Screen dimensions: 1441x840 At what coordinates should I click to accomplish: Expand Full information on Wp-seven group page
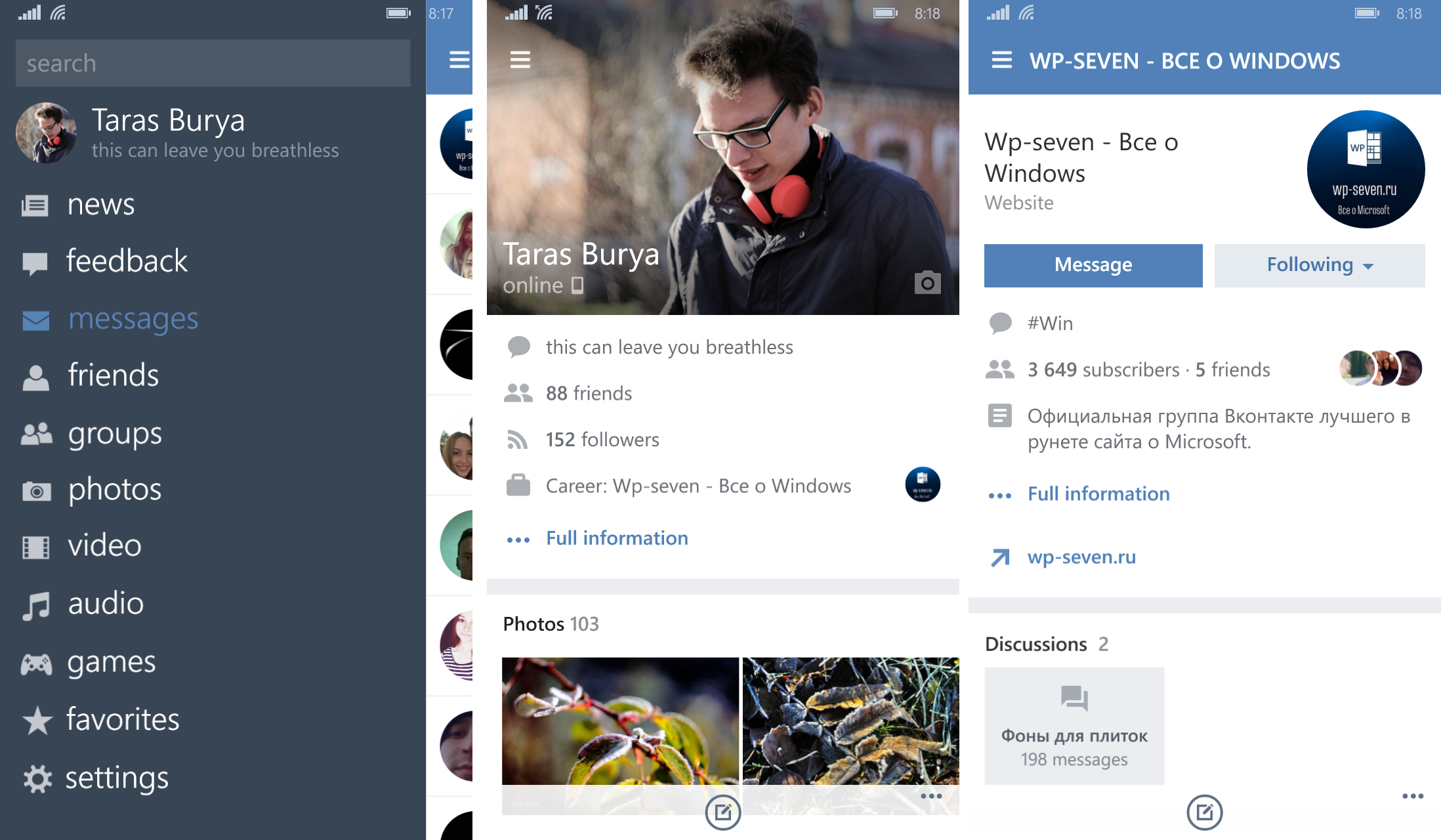pyautogui.click(x=1098, y=493)
